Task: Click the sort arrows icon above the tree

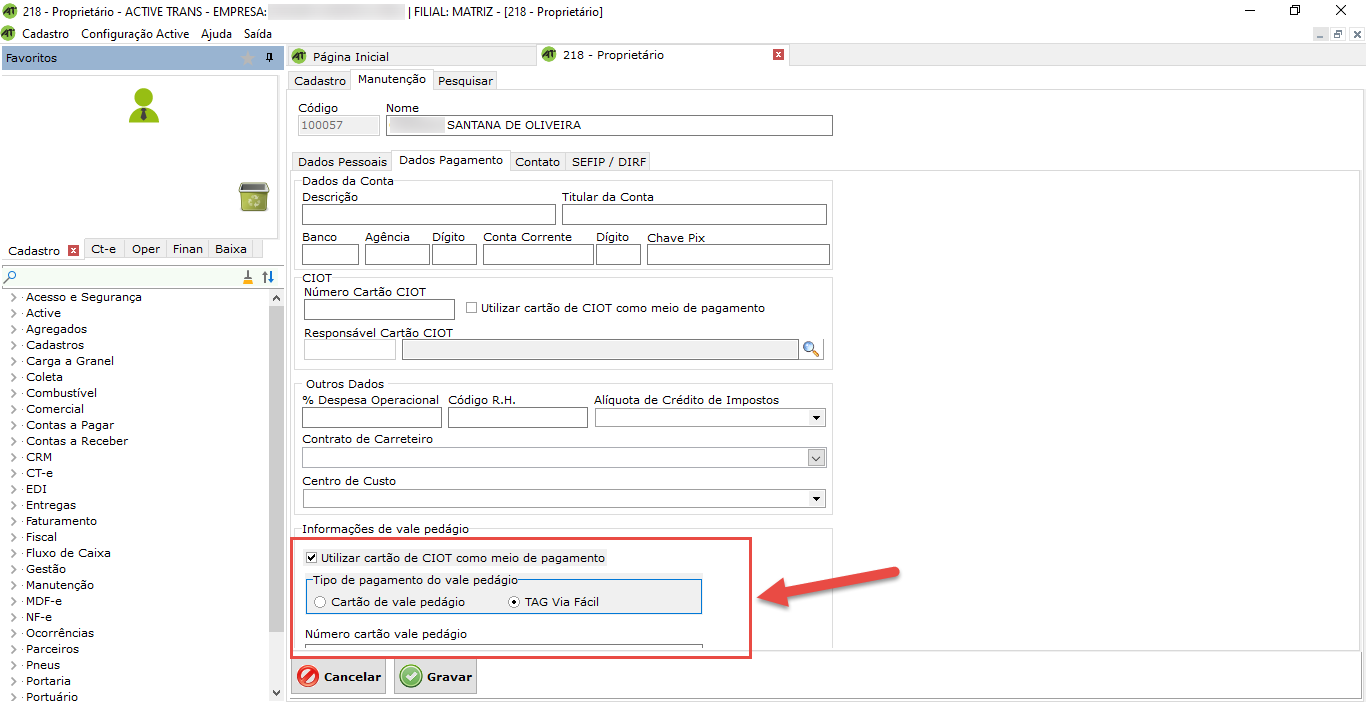Action: [x=268, y=277]
